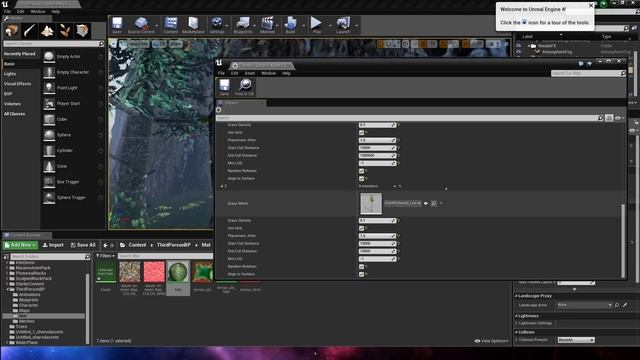Click Save All in Content Browser
Viewport: 640px width, 360px height.
83,245
